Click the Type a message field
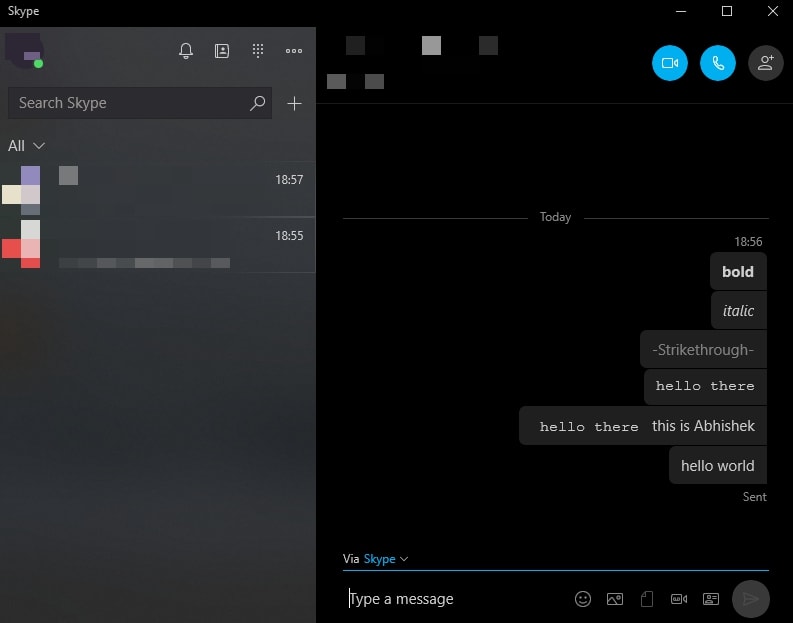This screenshot has width=793, height=623. [x=455, y=599]
